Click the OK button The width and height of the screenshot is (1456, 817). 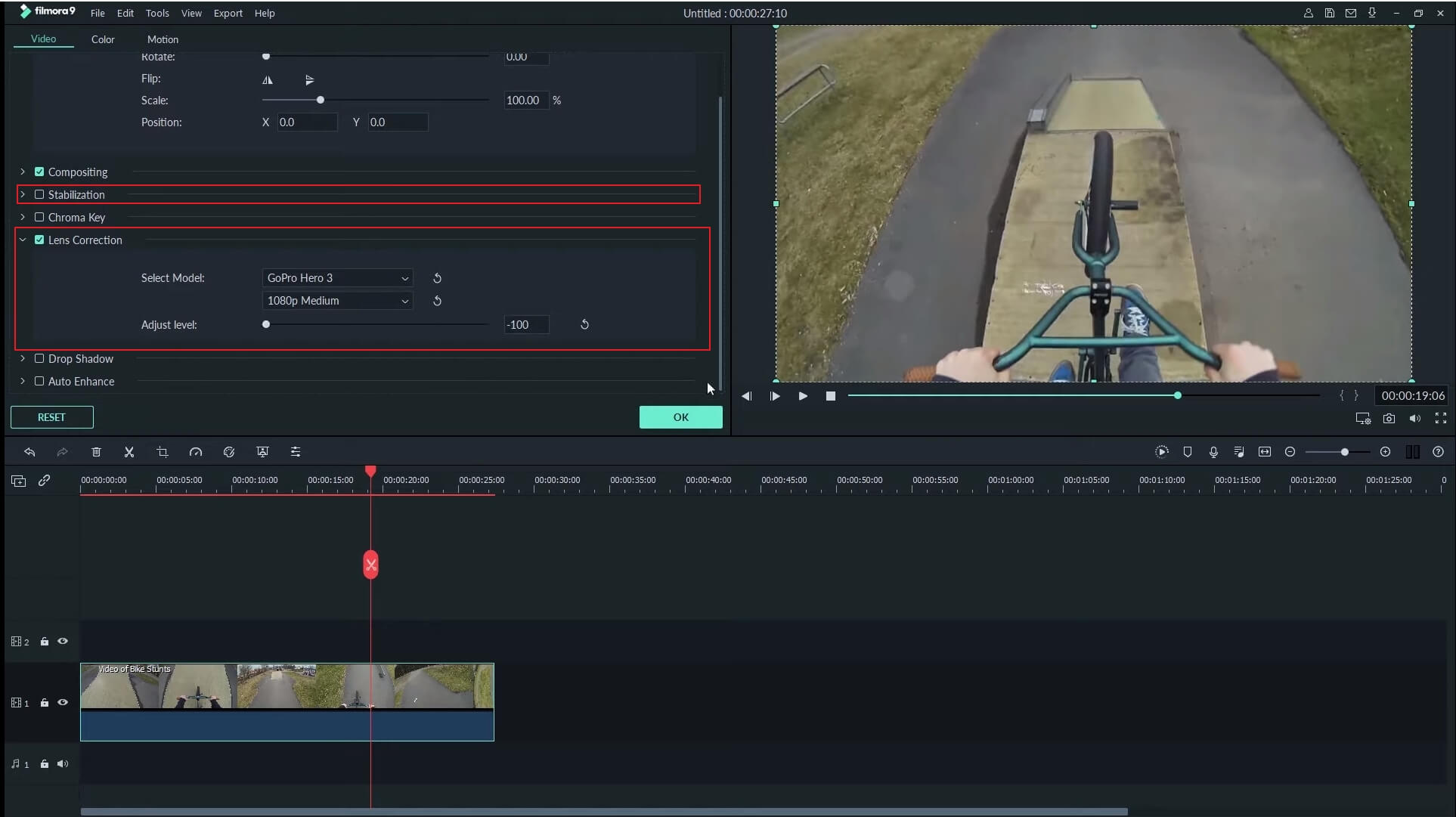click(x=680, y=417)
